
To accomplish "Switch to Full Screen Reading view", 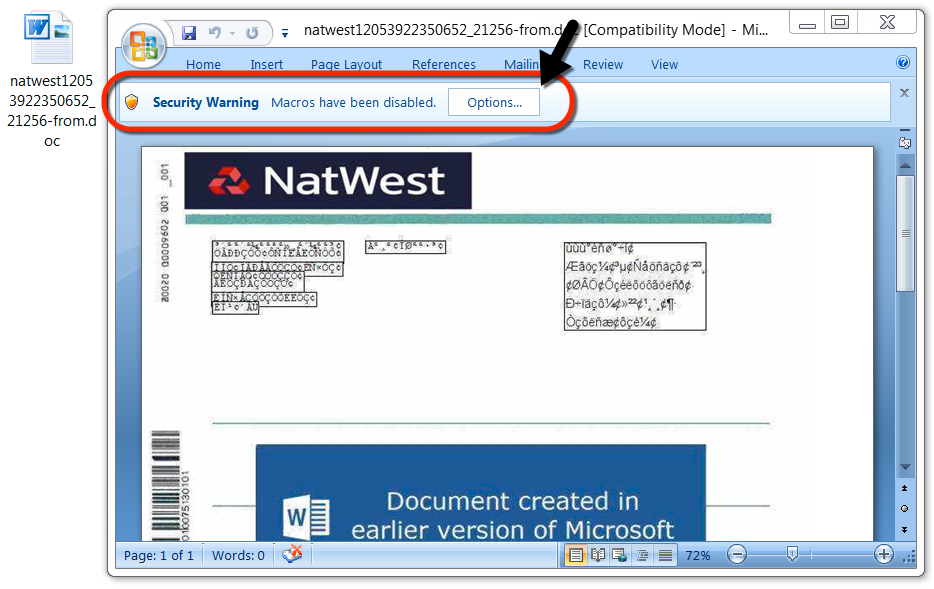I will click(598, 555).
